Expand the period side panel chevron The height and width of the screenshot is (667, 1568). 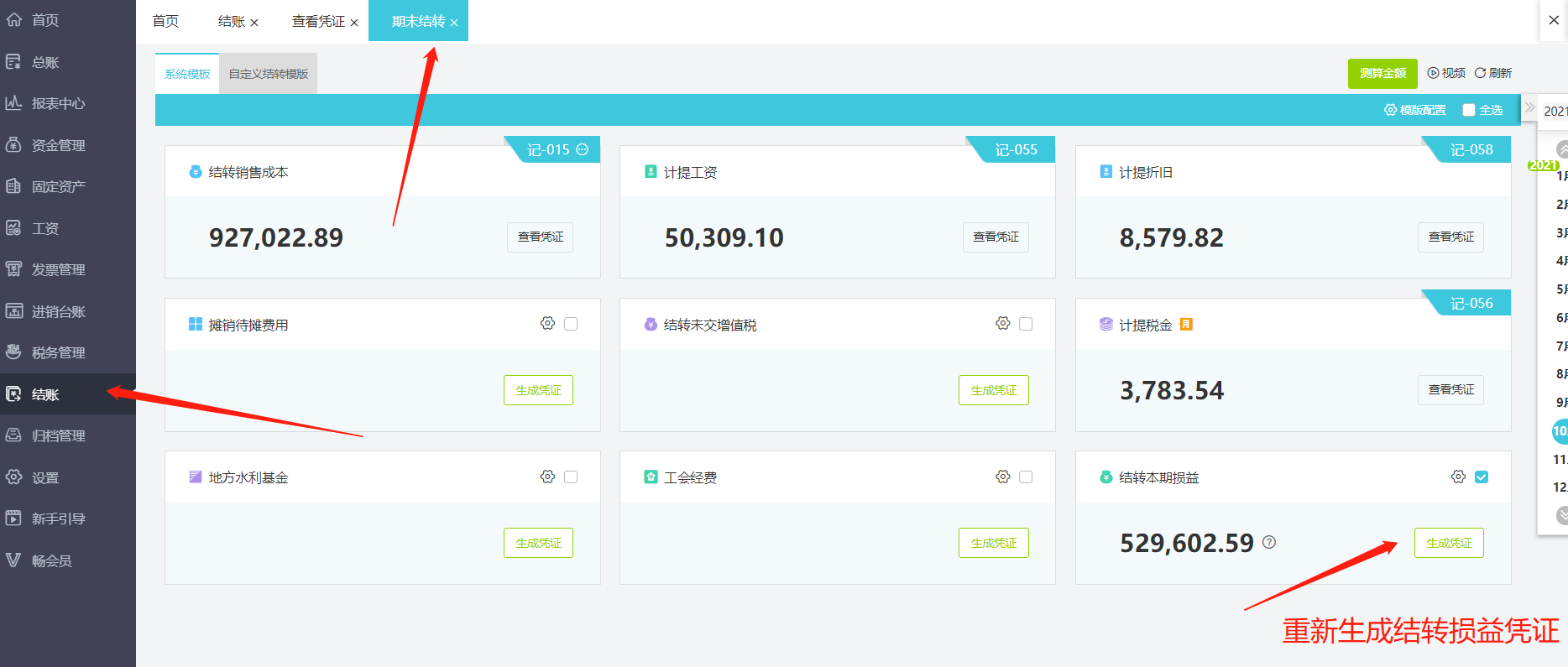(x=1529, y=108)
